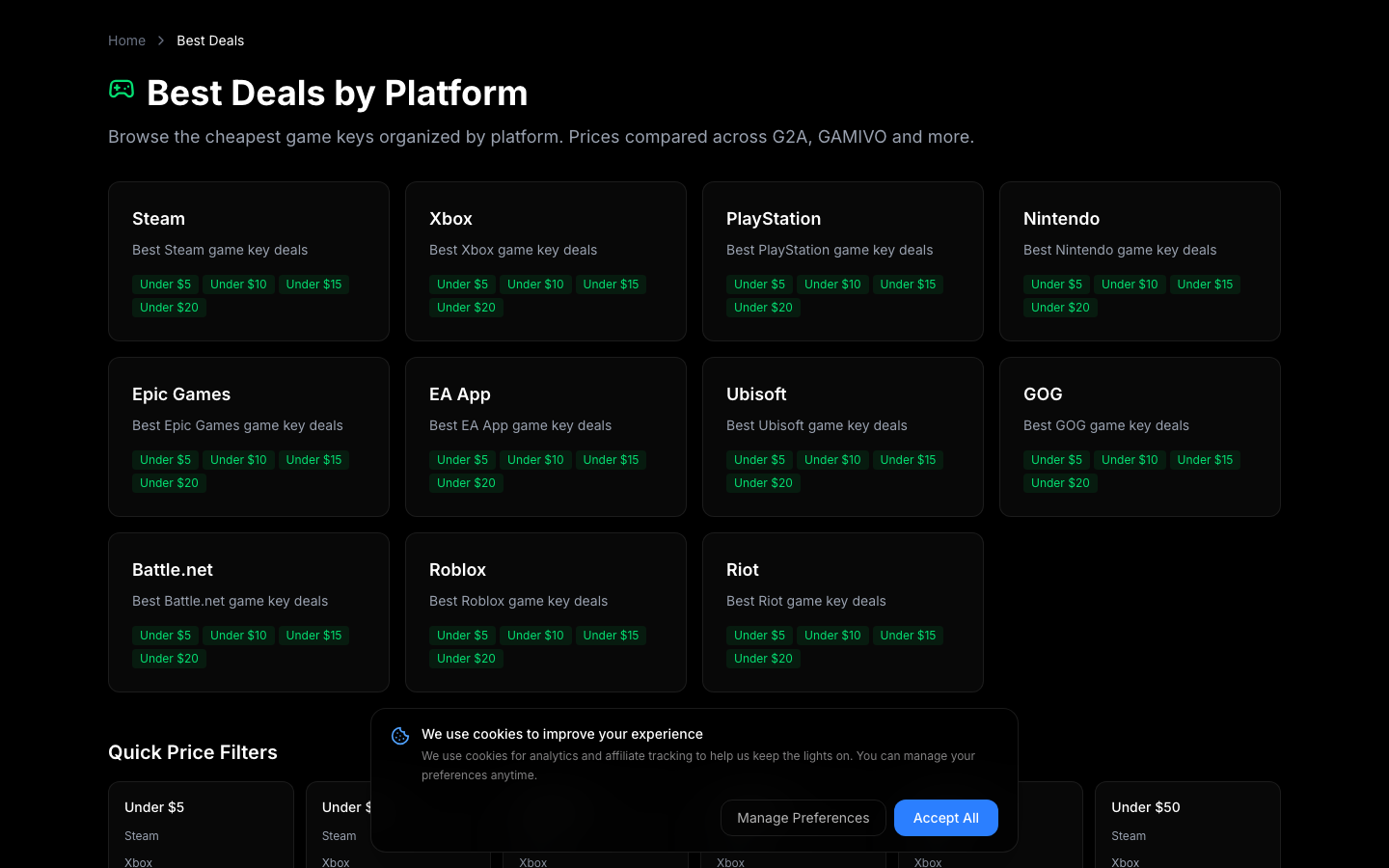Open the Ubisoft platform card title

pos(756,394)
